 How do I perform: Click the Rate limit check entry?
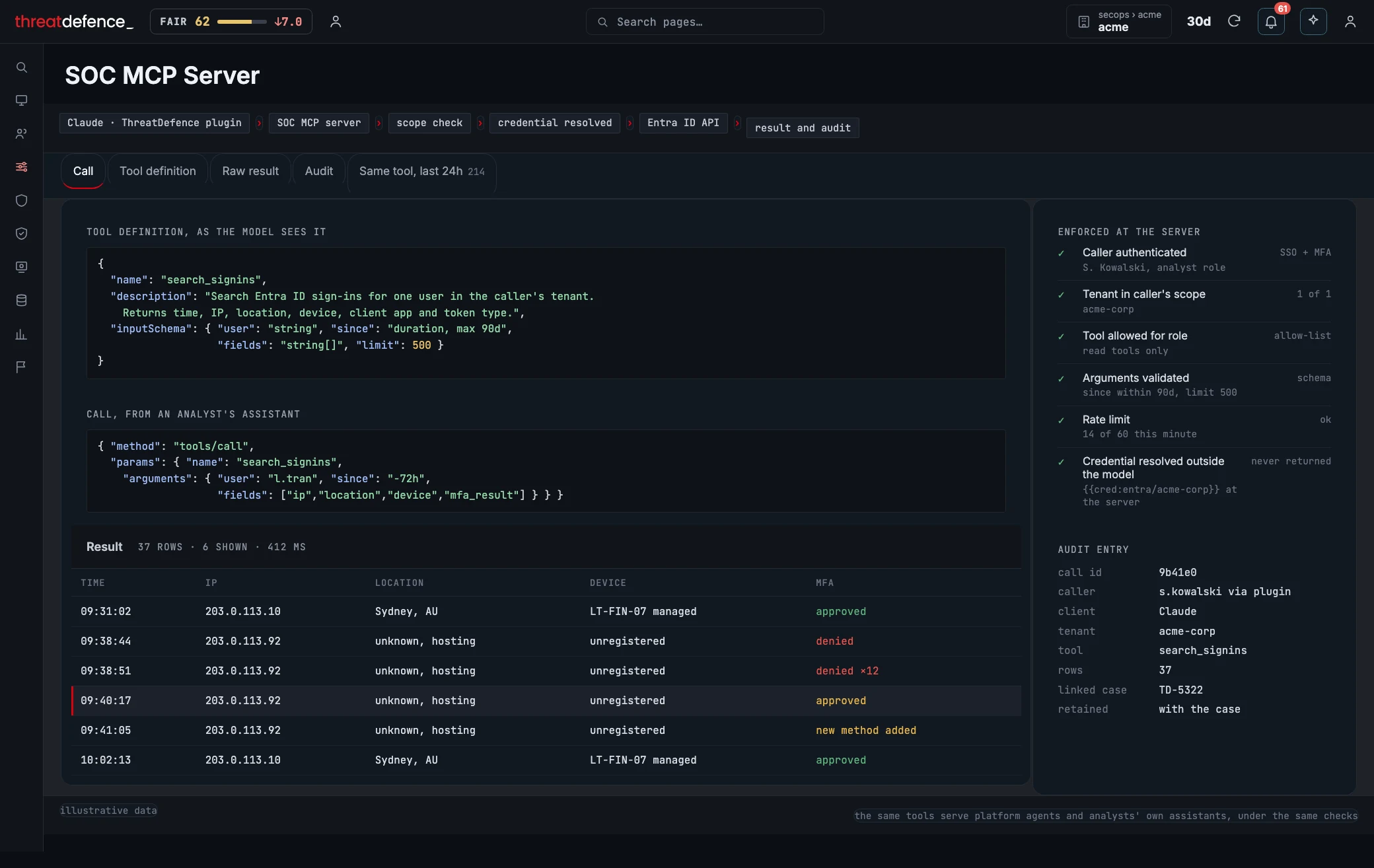click(1194, 426)
